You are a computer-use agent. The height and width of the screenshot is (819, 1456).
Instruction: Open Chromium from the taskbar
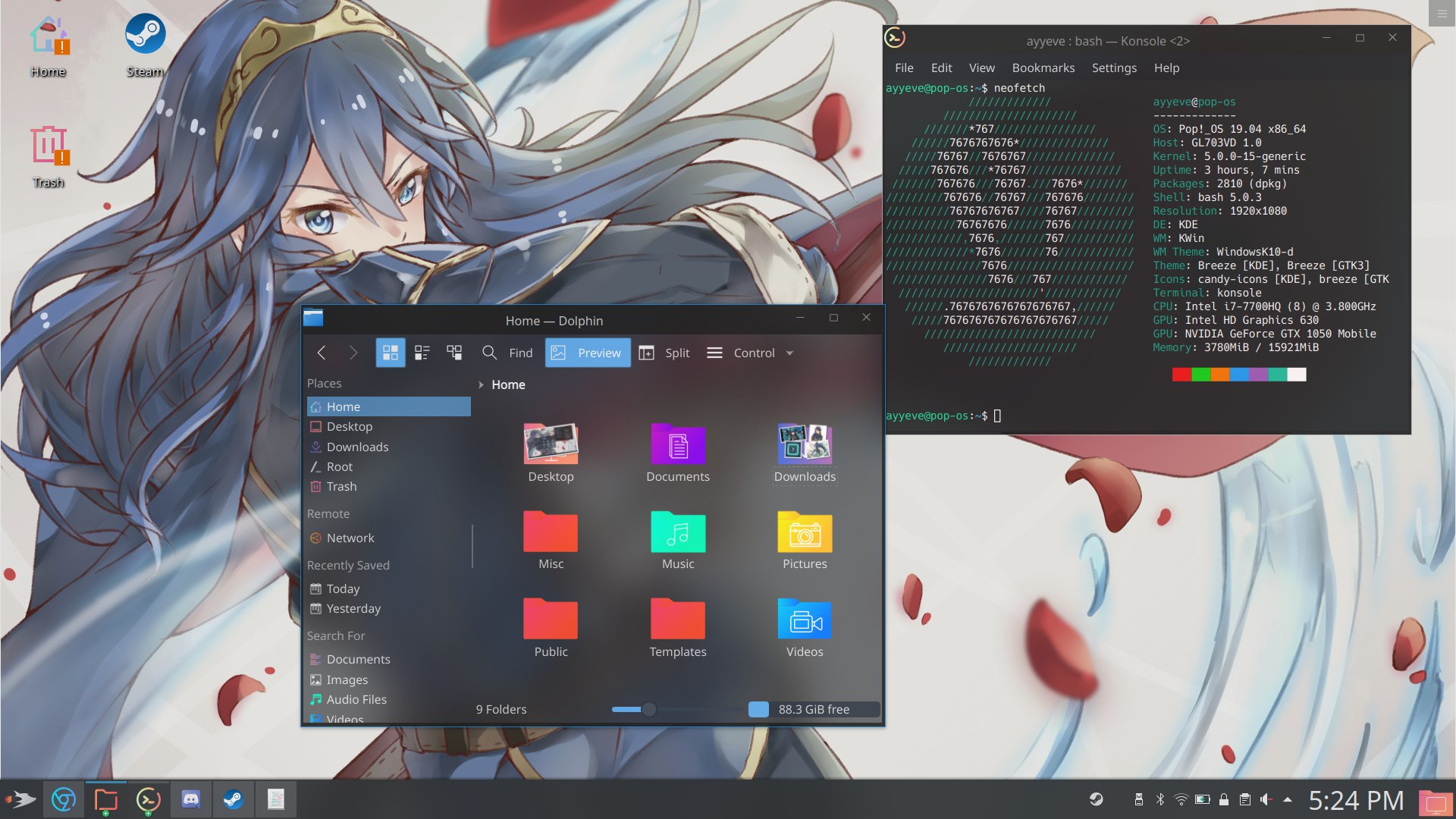tap(64, 799)
